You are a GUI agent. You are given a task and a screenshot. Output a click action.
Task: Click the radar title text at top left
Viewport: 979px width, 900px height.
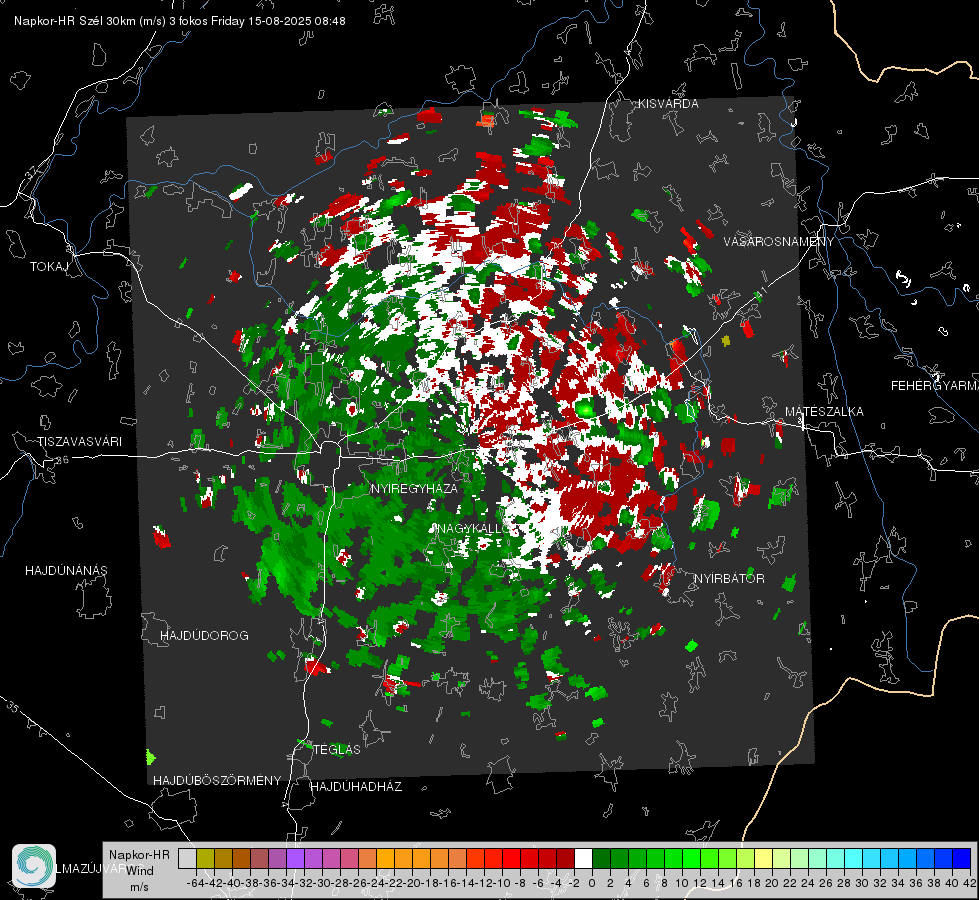click(x=180, y=21)
